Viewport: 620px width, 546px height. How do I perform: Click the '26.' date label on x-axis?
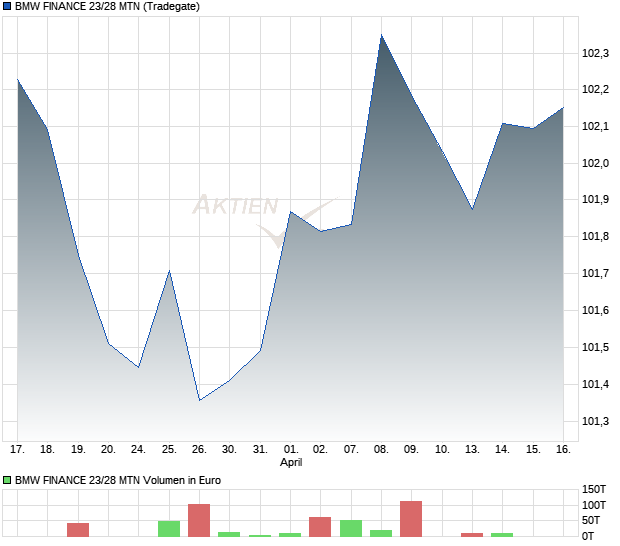point(199,449)
